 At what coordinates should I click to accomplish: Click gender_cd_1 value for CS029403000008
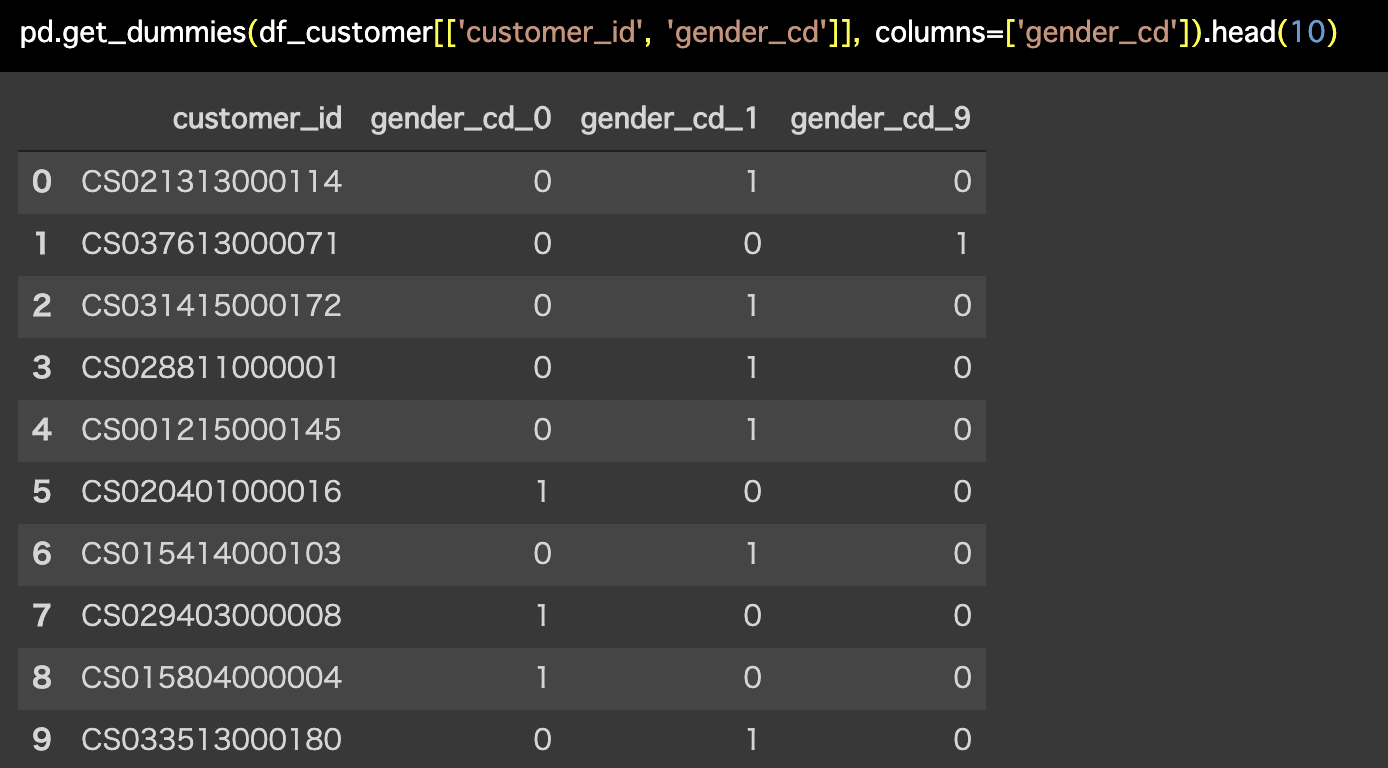pyautogui.click(x=752, y=616)
